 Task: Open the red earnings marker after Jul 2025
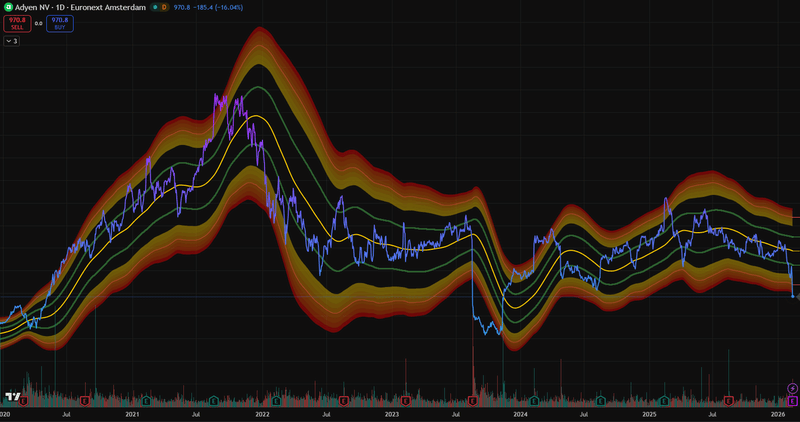729,401
